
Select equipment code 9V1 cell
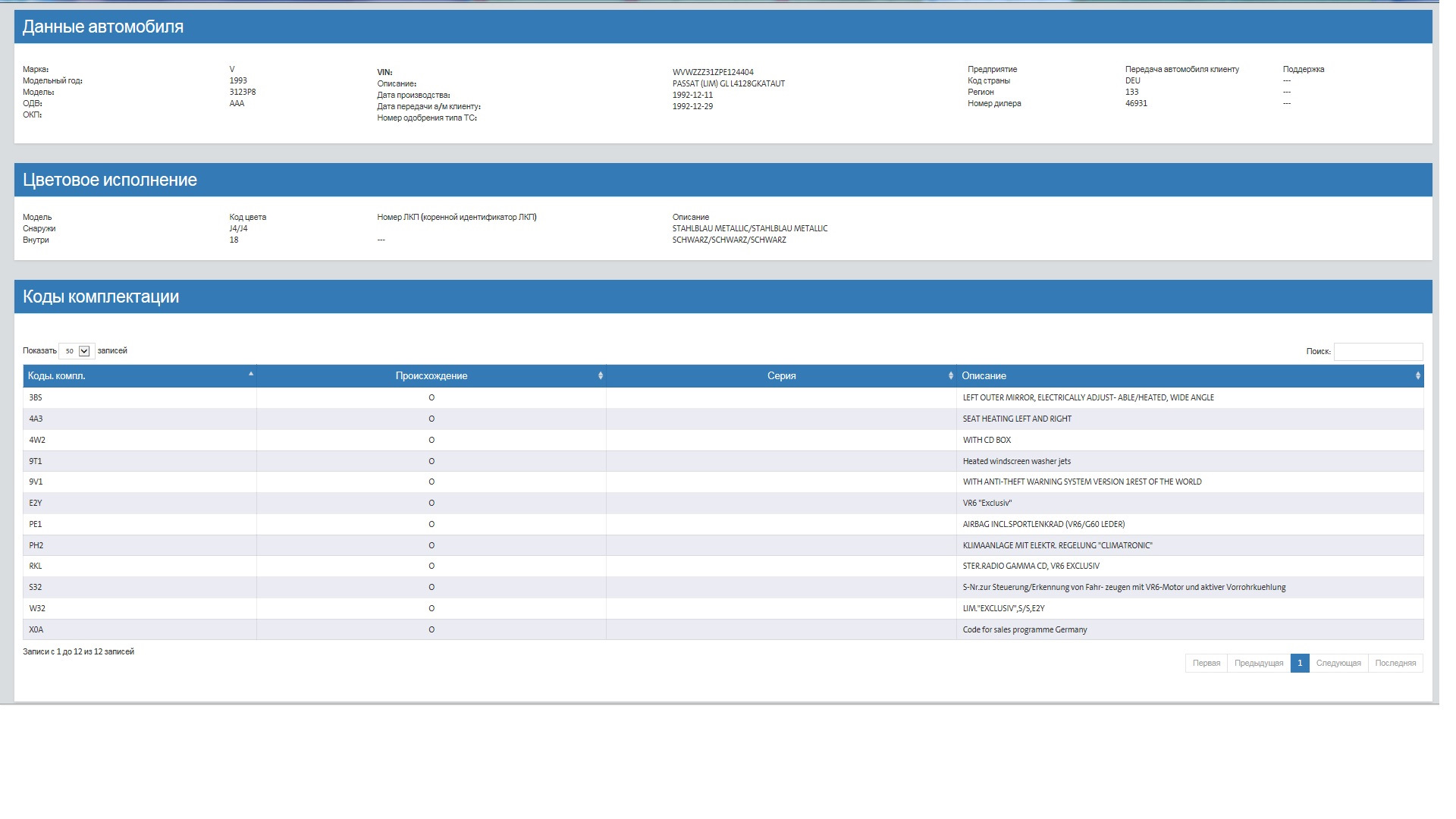pyautogui.click(x=140, y=482)
